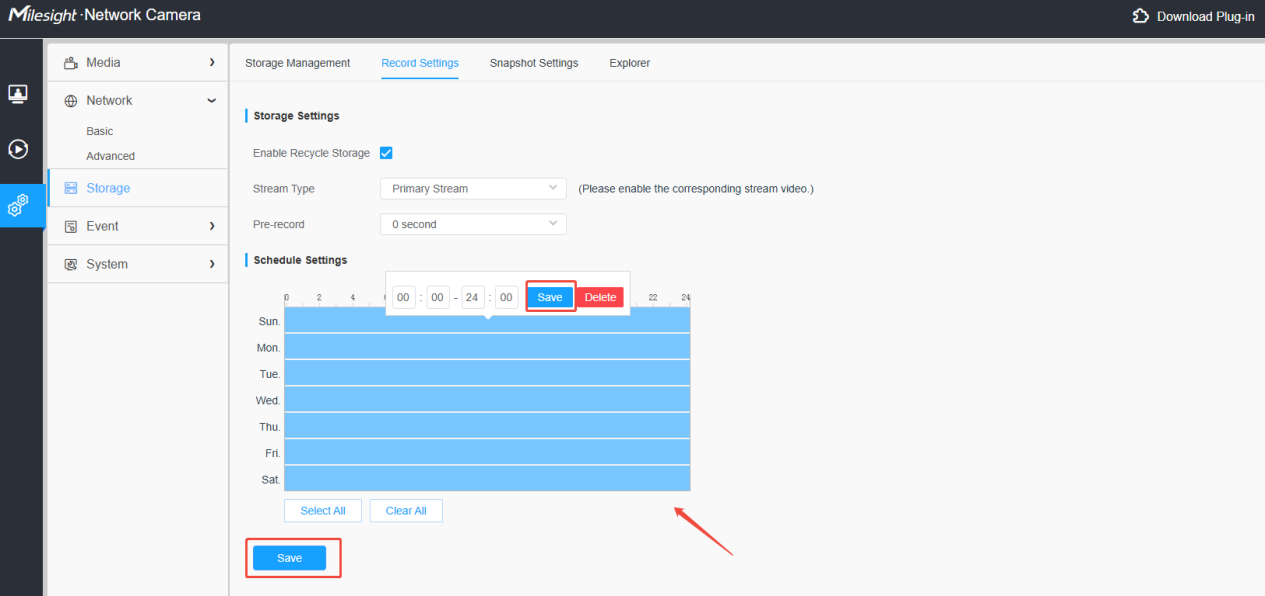Image resolution: width=1265 pixels, height=596 pixels.
Task: Click the start minute field
Action: click(x=438, y=297)
